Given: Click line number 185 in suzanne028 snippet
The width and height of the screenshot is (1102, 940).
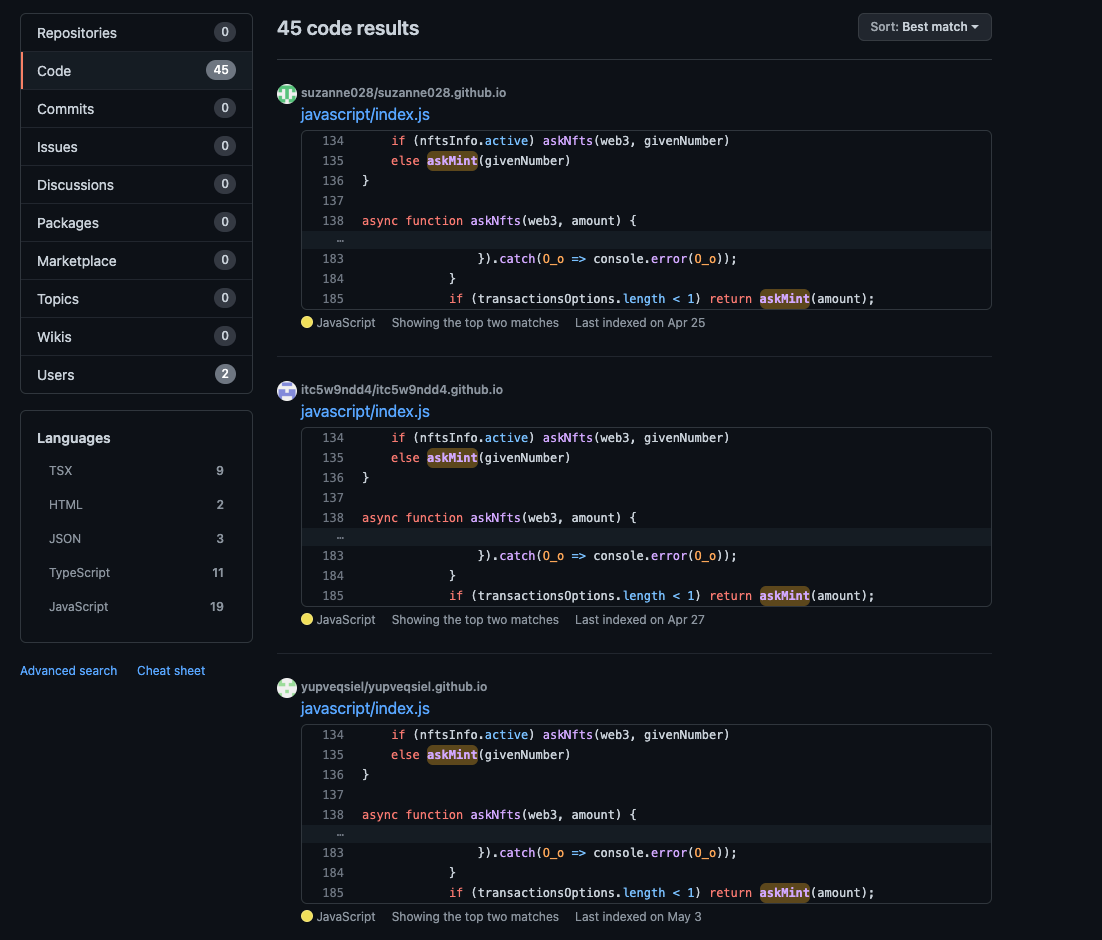Looking at the screenshot, I should (x=333, y=298).
